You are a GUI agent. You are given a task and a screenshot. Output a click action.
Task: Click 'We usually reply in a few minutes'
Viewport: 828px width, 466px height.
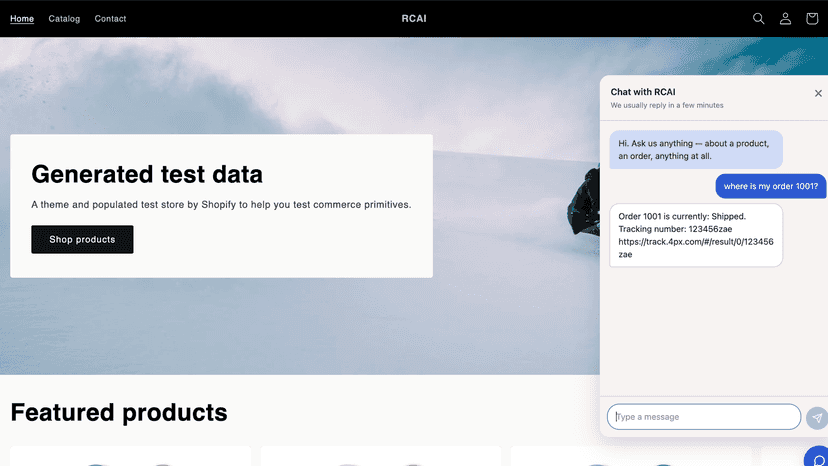pyautogui.click(x=667, y=105)
